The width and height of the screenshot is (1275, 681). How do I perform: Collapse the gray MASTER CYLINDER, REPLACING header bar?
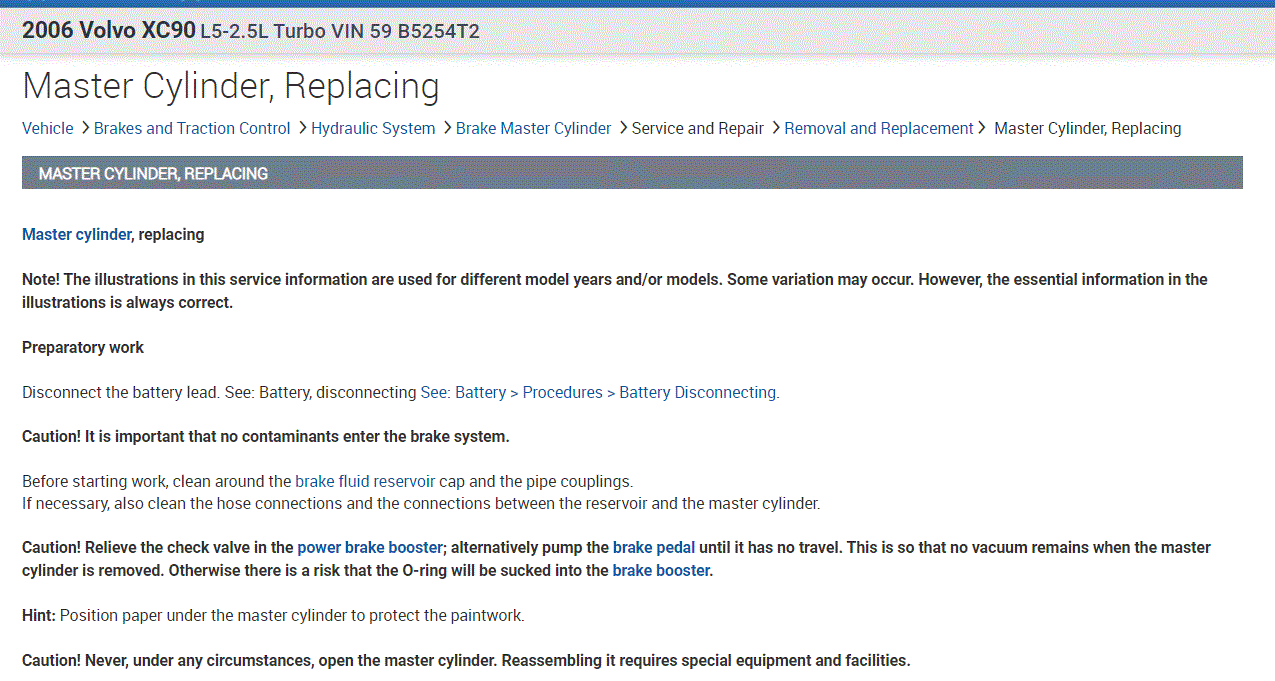click(x=632, y=173)
